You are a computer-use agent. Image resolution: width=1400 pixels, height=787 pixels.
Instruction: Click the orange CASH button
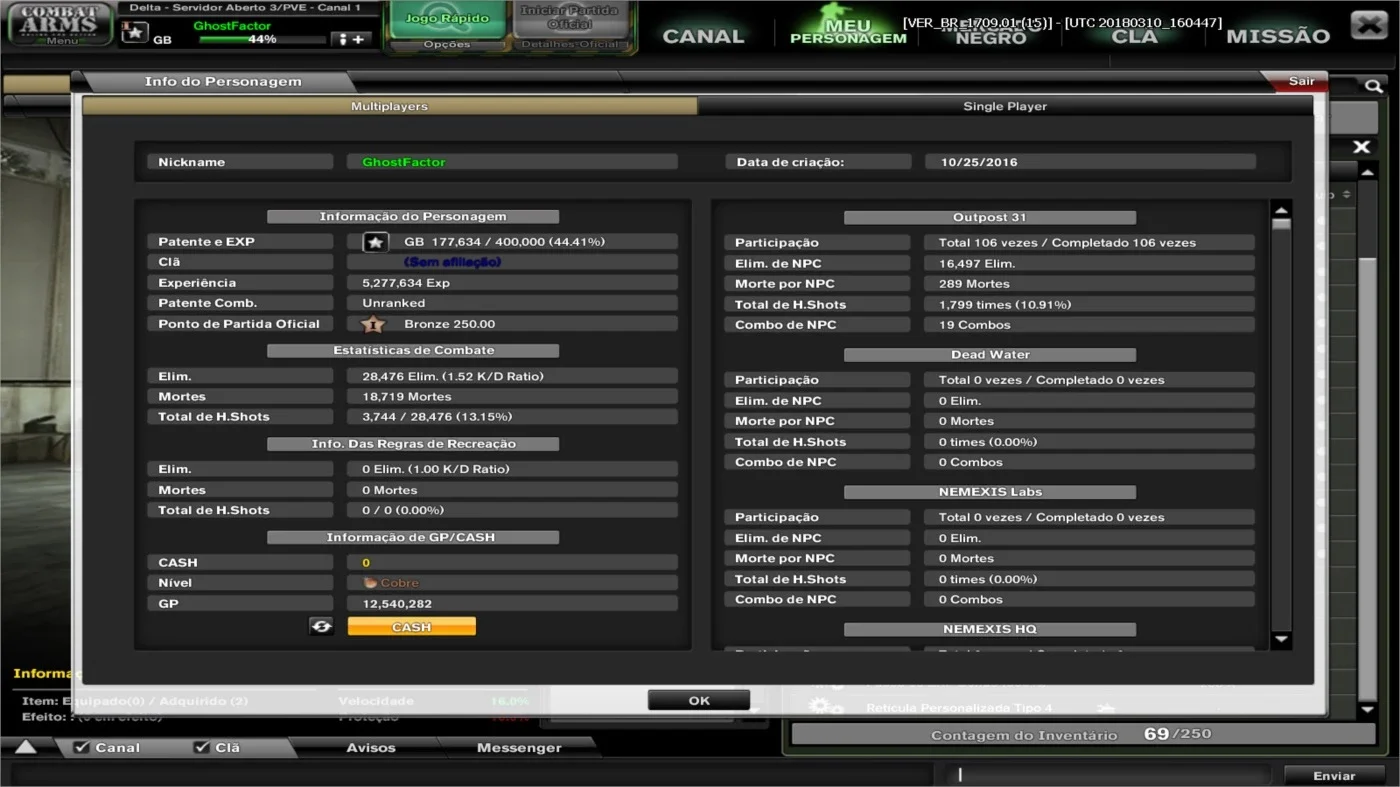(x=412, y=627)
